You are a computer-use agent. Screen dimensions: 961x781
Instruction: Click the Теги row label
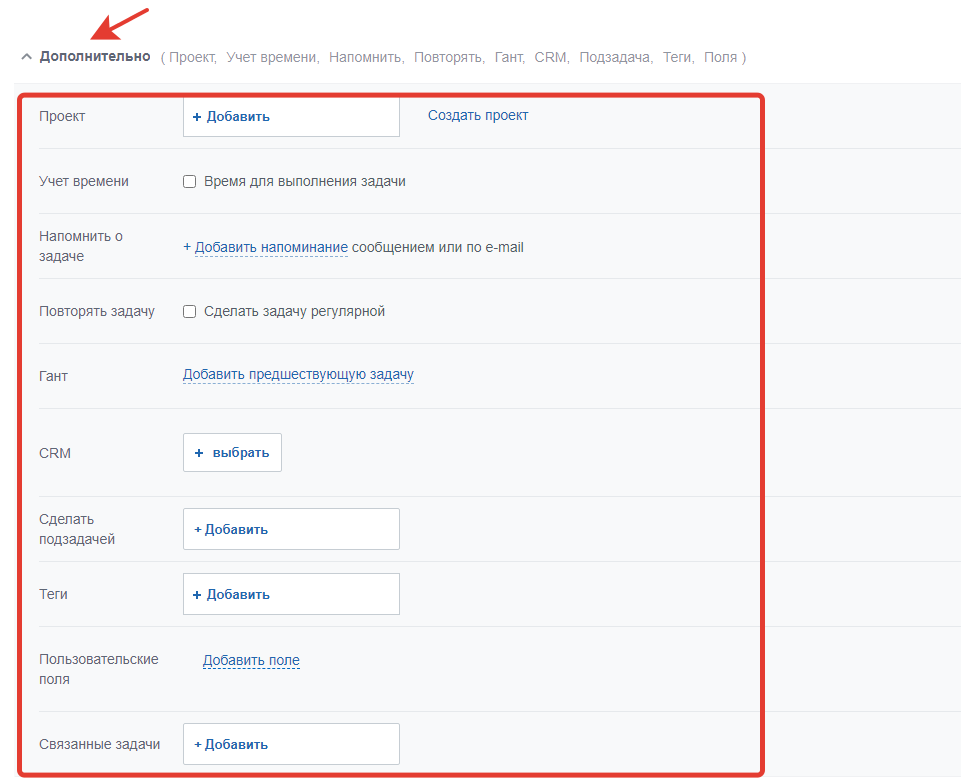[53, 594]
